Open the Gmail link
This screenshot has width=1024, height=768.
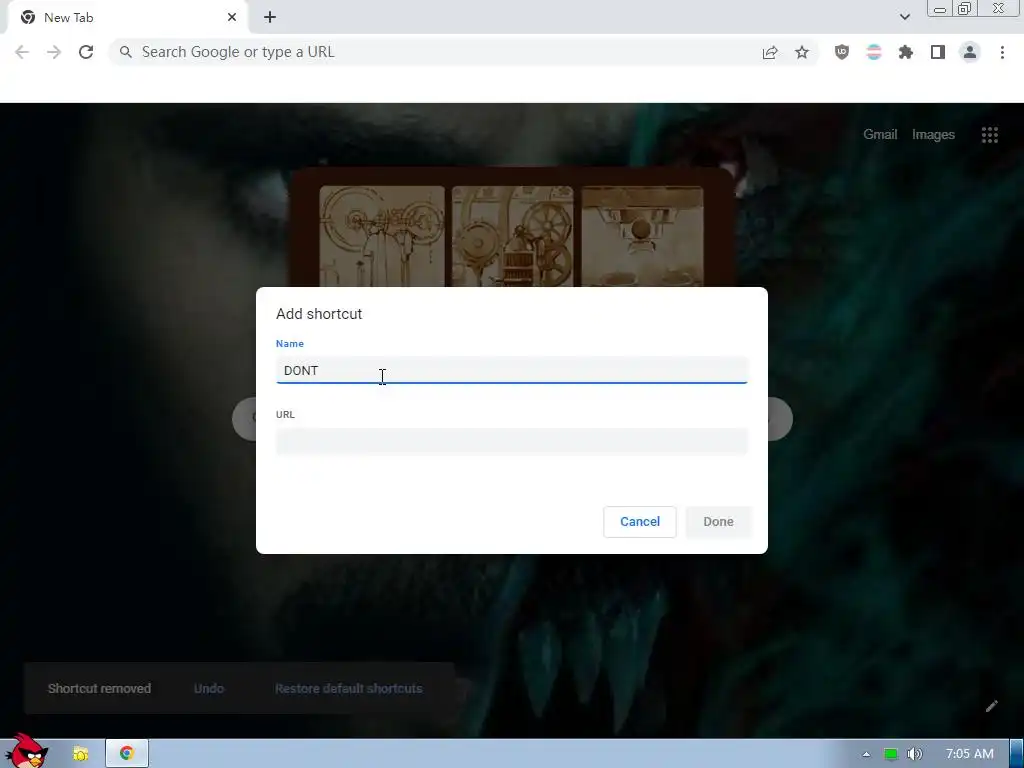click(880, 135)
